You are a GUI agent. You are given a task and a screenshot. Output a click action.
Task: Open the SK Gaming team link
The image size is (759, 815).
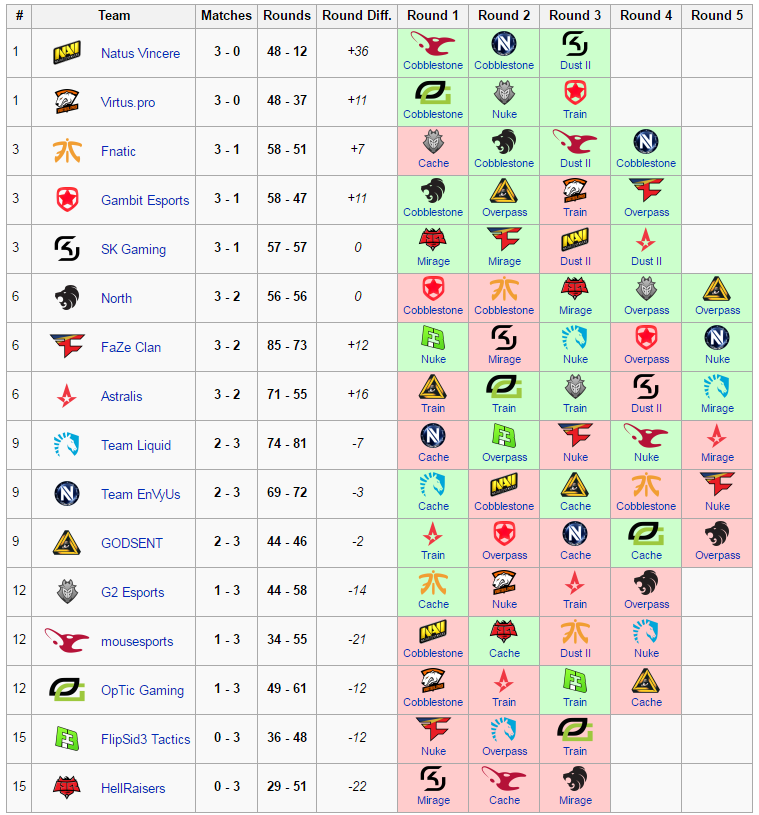(133, 249)
